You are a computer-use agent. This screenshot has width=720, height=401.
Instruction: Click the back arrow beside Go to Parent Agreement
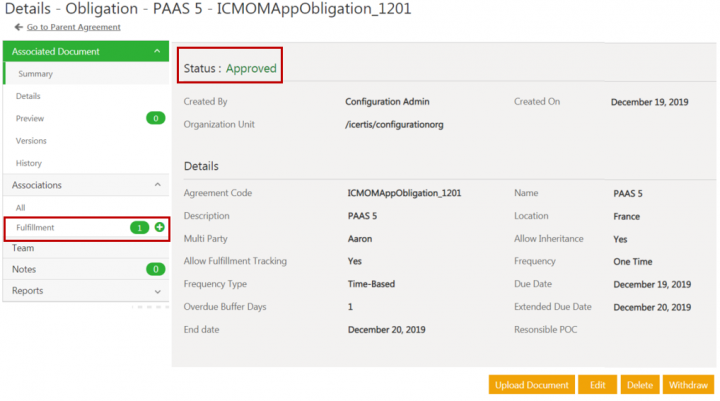18,27
